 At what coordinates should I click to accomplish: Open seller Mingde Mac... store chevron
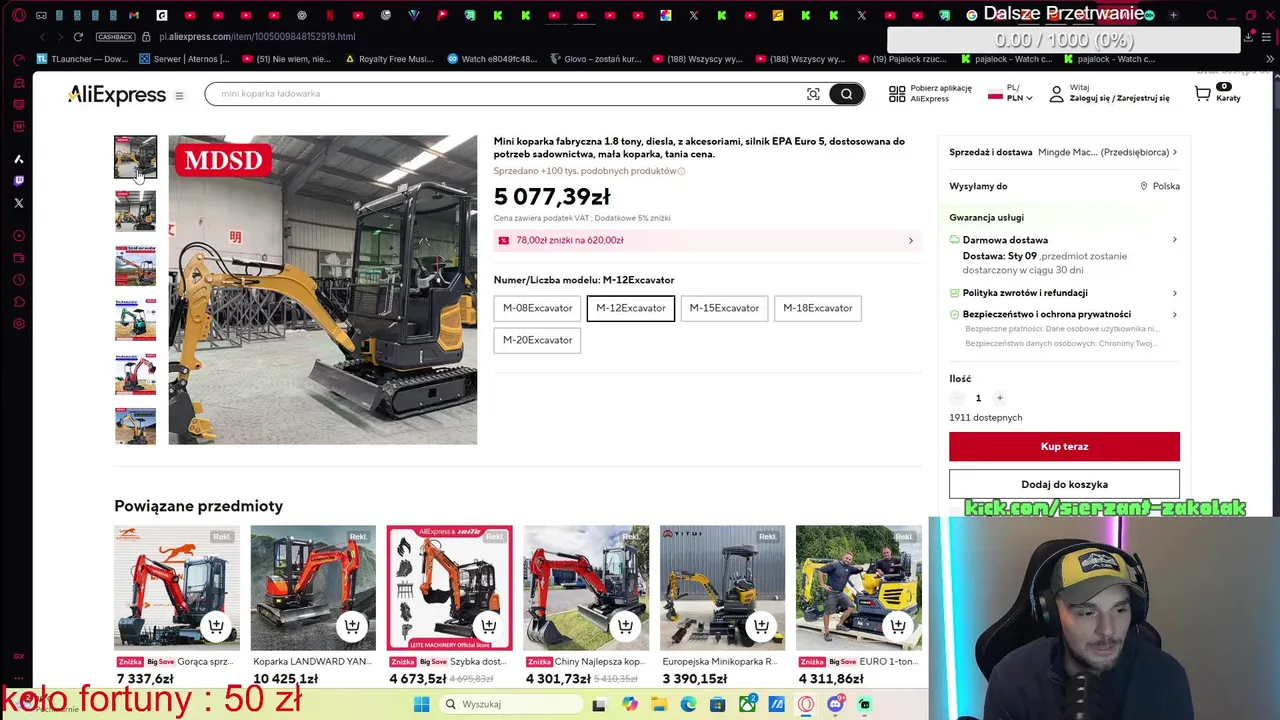[1175, 153]
